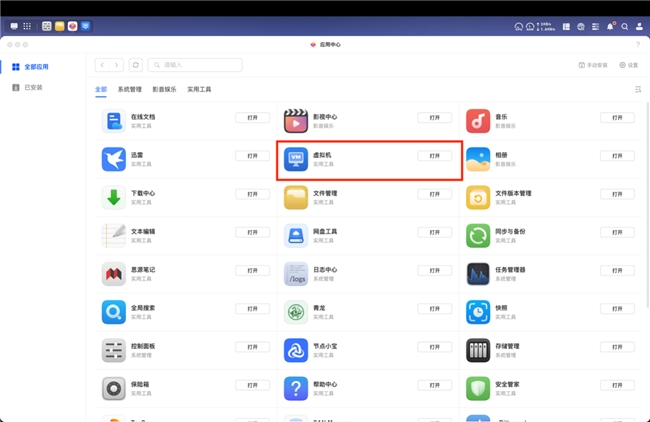
Task: Click the 文件管理 folder icon
Action: pyautogui.click(x=296, y=197)
